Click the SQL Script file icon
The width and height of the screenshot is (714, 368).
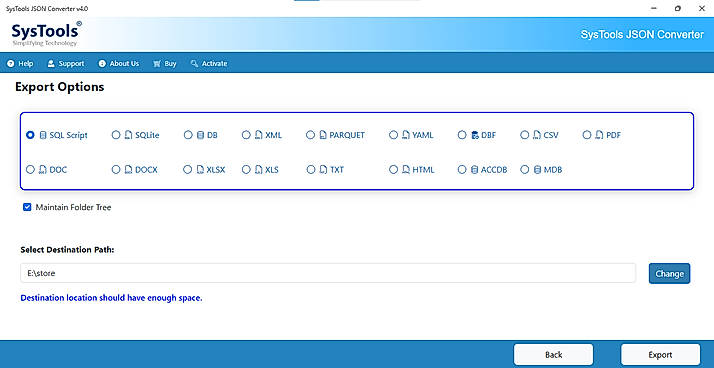(43, 135)
